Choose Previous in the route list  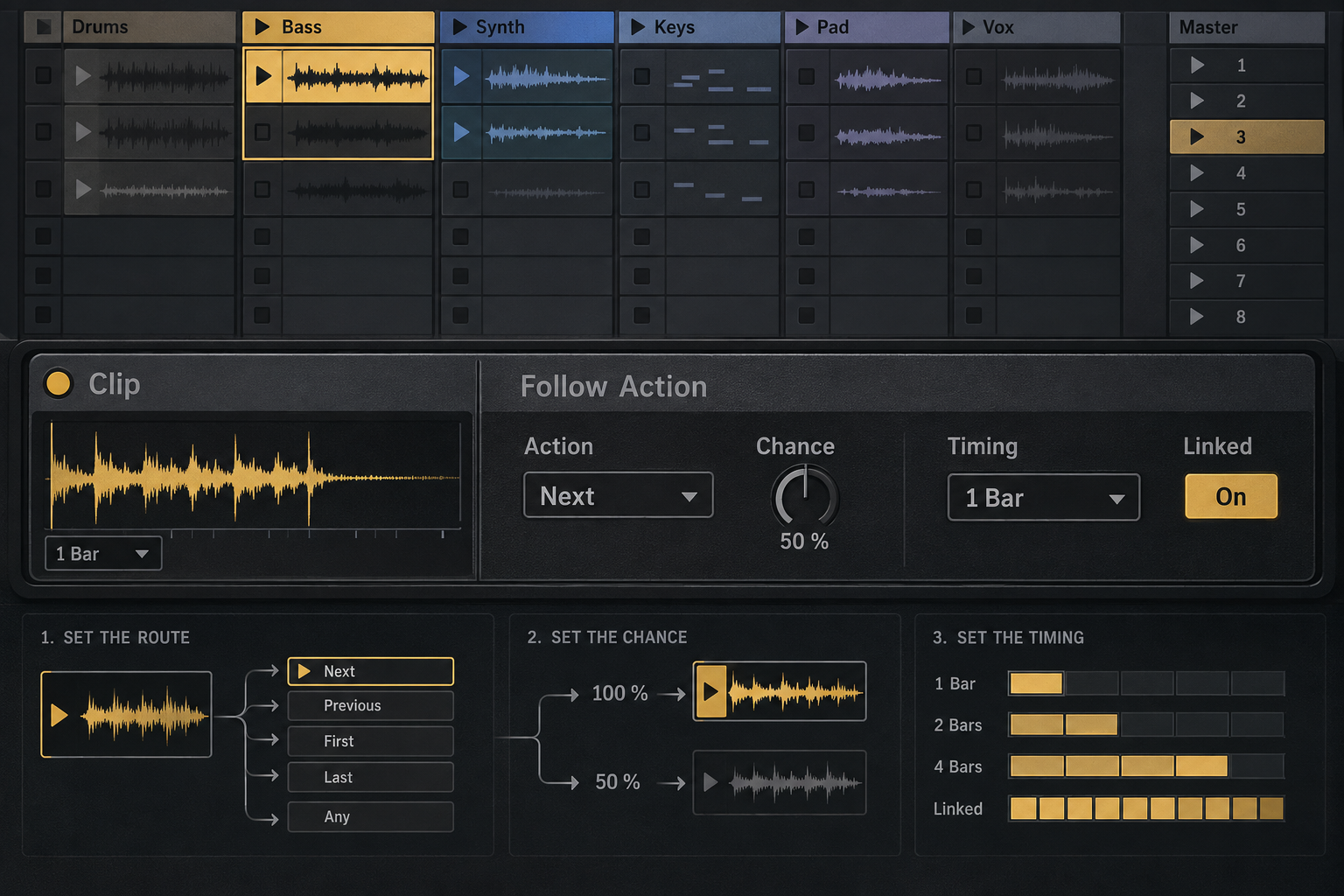pyautogui.click(x=370, y=705)
